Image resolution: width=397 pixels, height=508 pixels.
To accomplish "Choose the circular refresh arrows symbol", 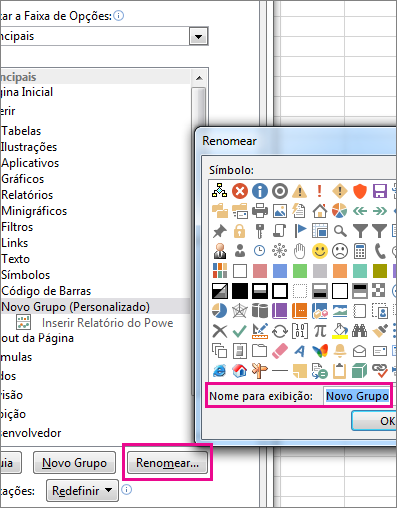I will (x=280, y=331).
